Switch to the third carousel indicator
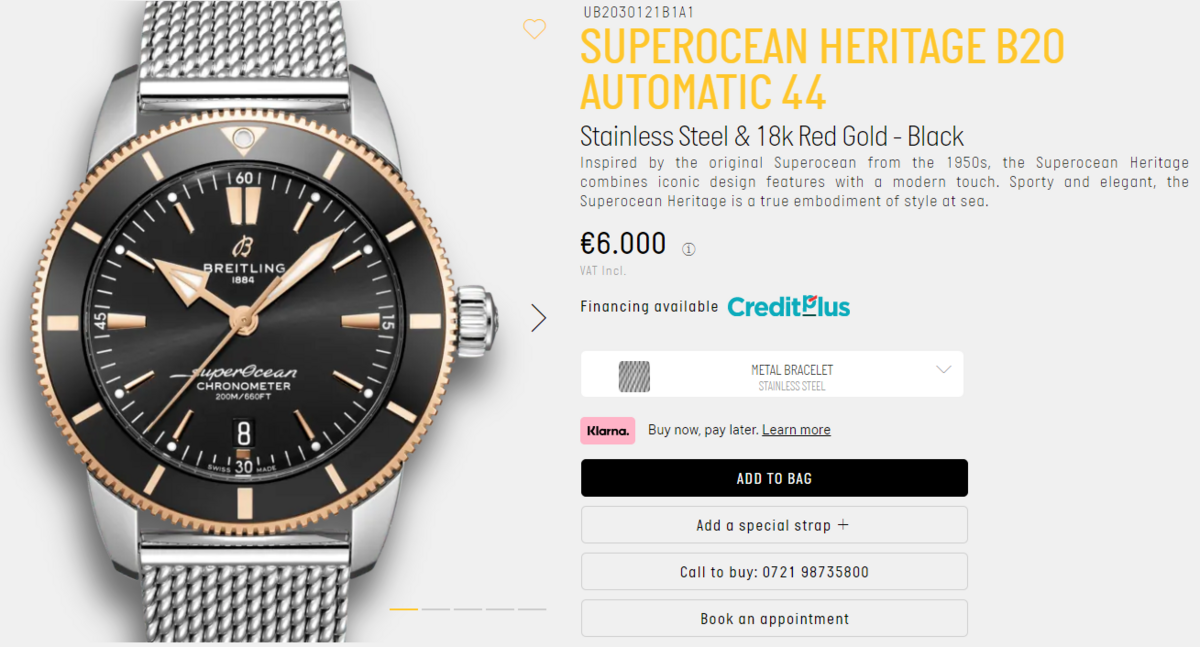 click(x=468, y=608)
